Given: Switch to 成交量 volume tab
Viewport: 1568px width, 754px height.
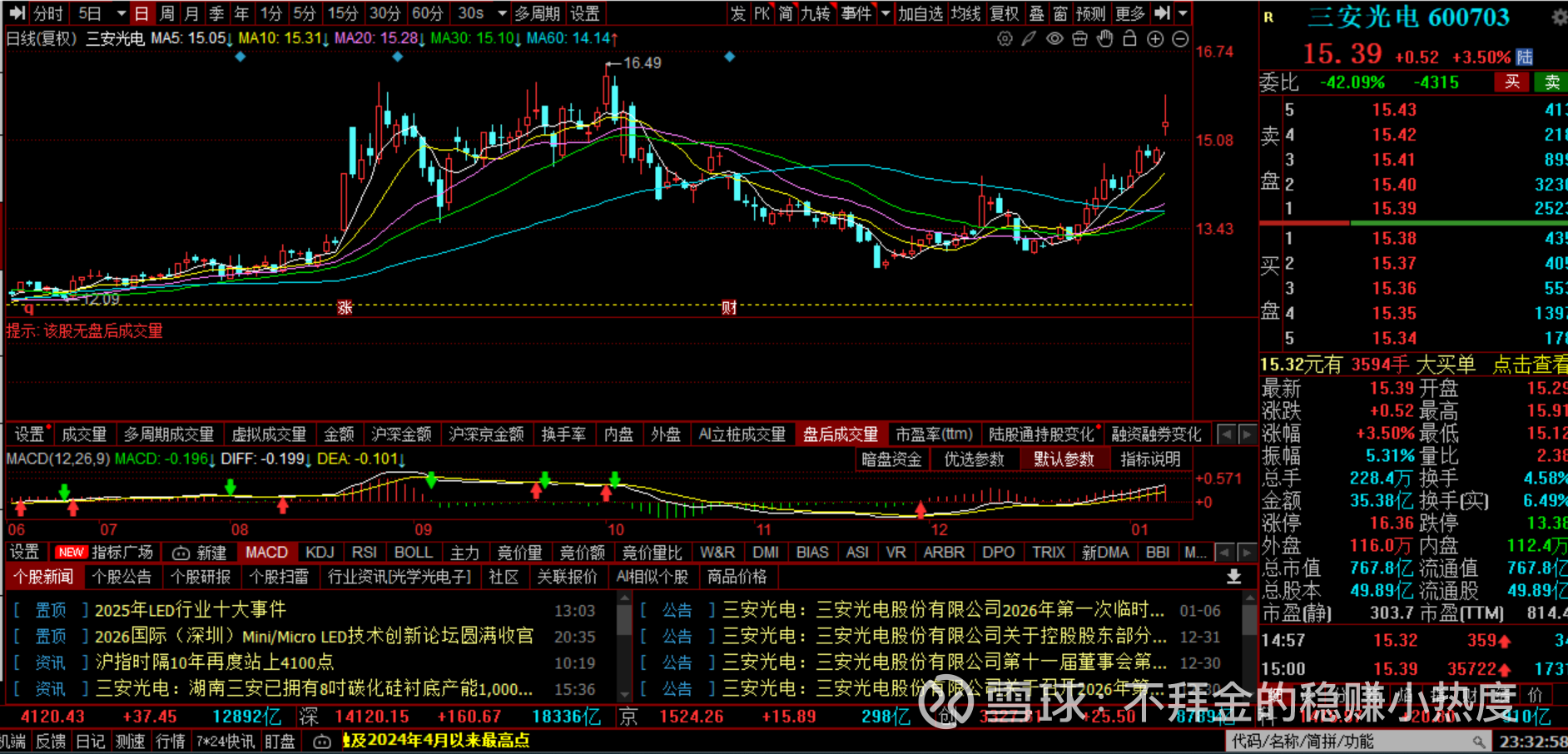Looking at the screenshot, I should [x=84, y=434].
